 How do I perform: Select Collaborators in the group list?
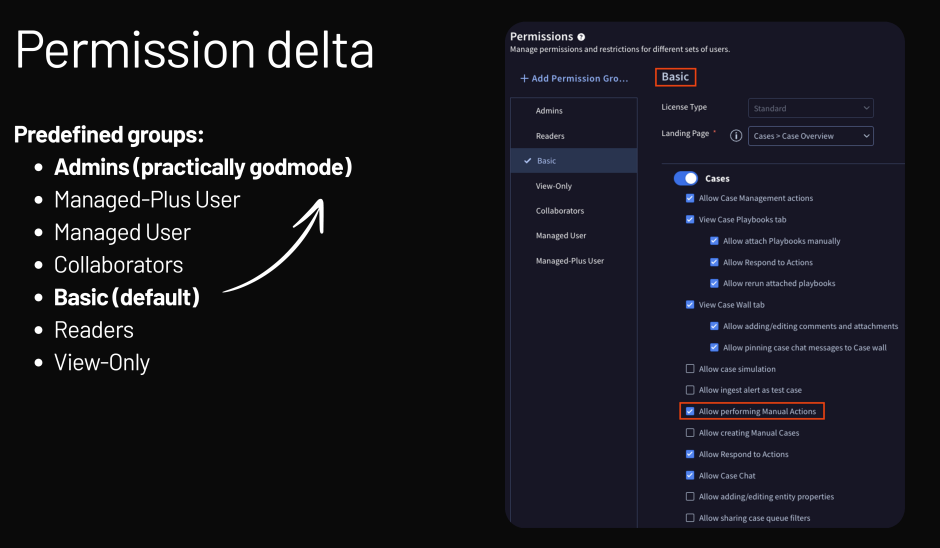click(x=560, y=211)
